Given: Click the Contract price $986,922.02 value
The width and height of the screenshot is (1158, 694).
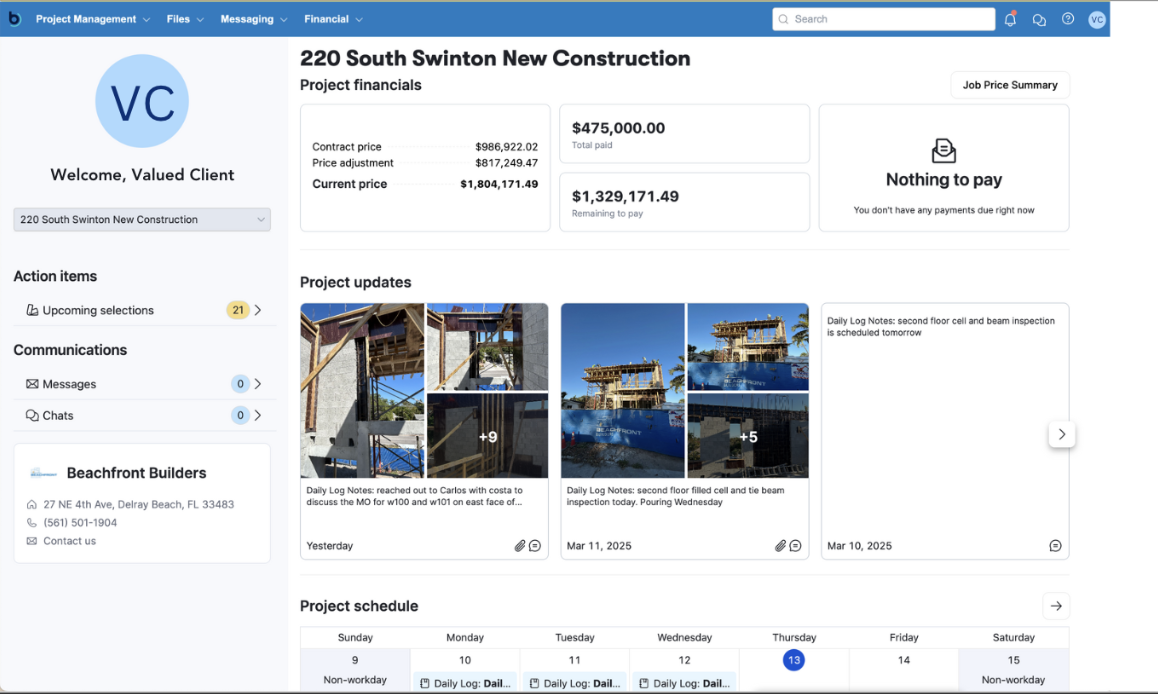Looking at the screenshot, I should [507, 147].
